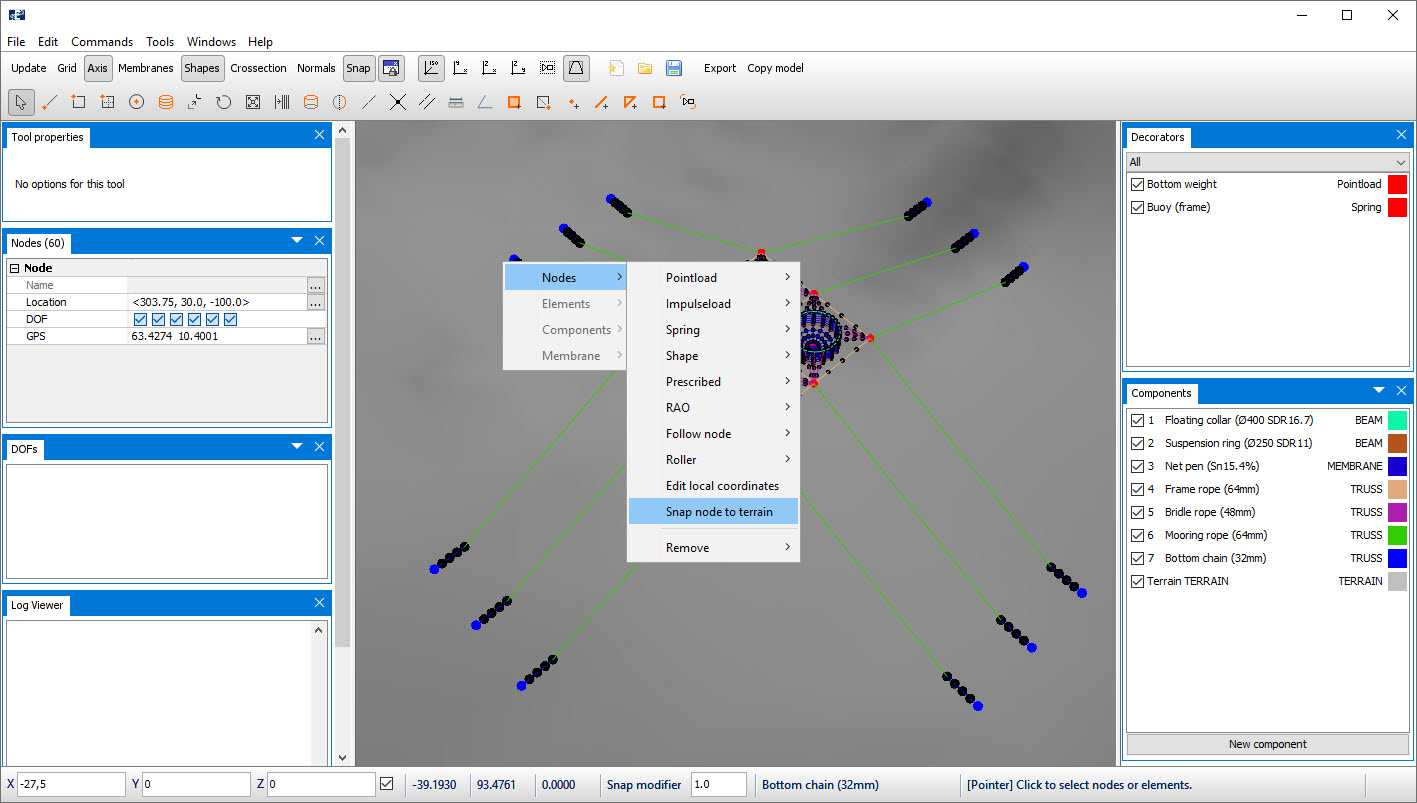Pick the circle with center dot tool

(137, 102)
